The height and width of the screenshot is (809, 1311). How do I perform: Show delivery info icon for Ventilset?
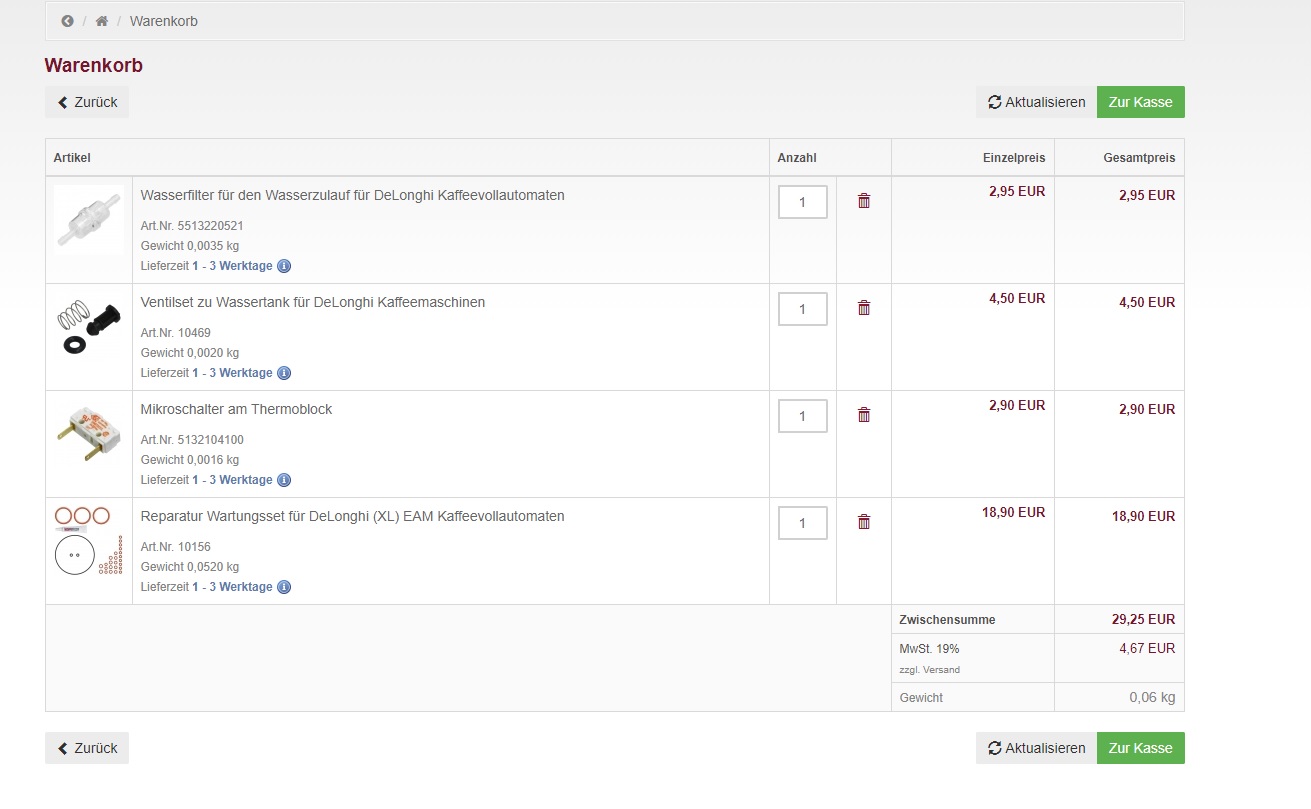click(284, 373)
